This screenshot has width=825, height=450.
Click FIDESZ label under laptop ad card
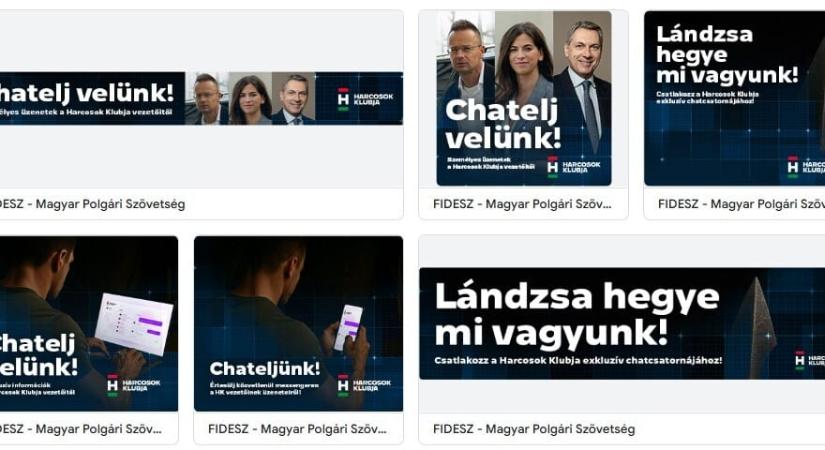click(x=81, y=429)
